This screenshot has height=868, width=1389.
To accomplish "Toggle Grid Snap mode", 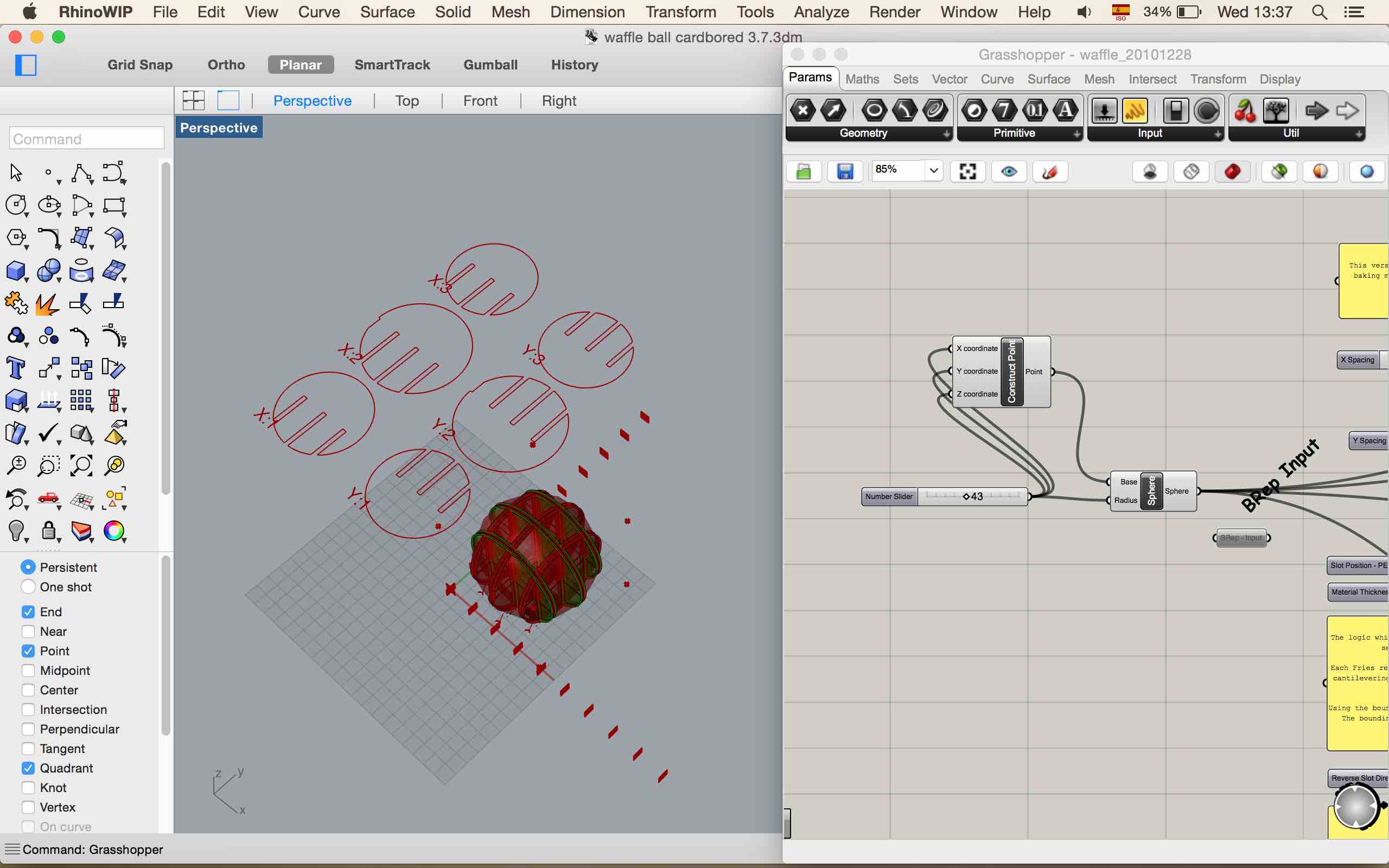I will pos(140,65).
